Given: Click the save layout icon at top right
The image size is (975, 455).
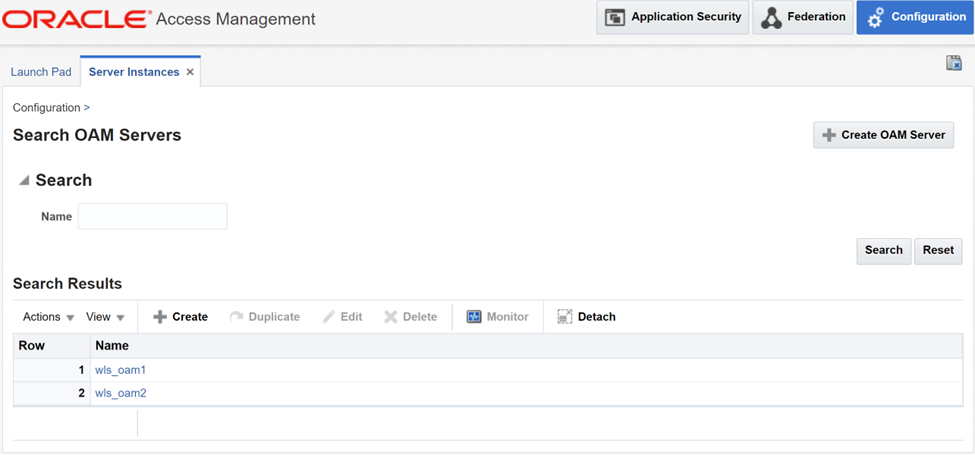Looking at the screenshot, I should (x=953, y=63).
